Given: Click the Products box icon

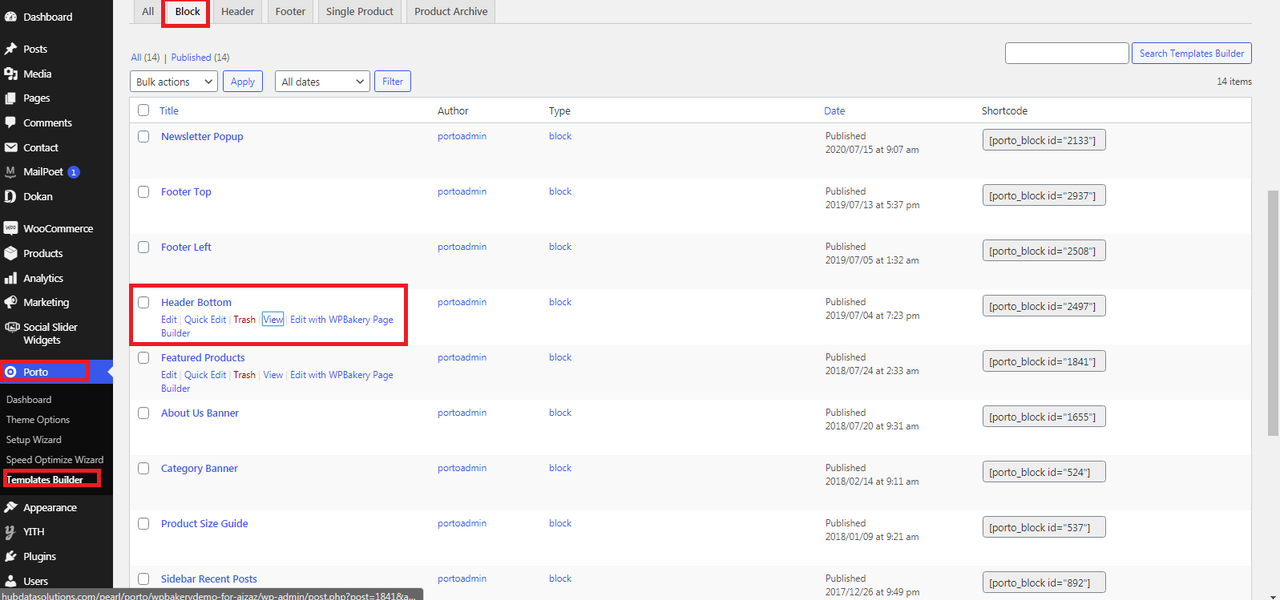Looking at the screenshot, I should click(11, 253).
